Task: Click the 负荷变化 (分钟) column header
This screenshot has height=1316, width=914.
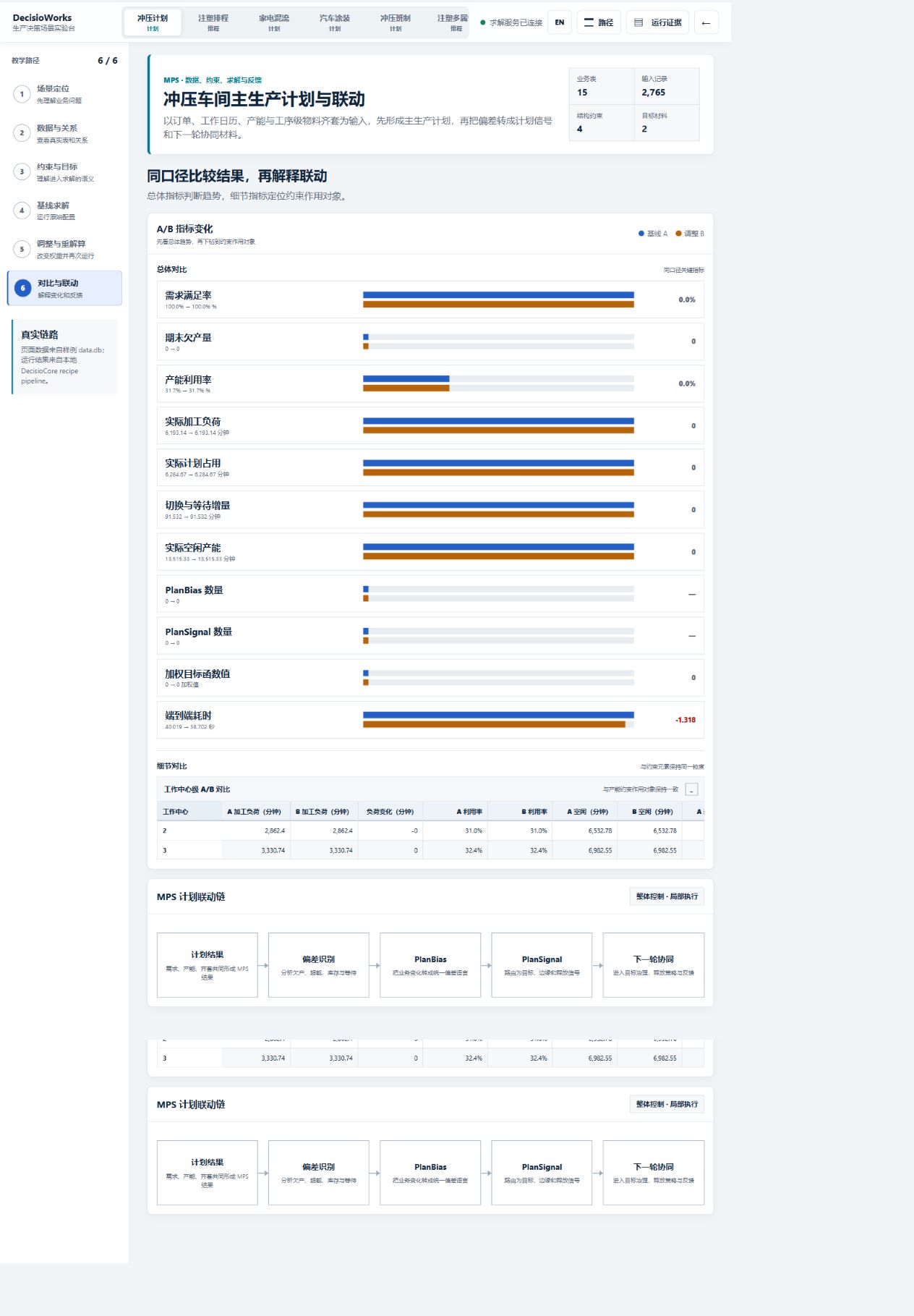Action: [x=390, y=812]
